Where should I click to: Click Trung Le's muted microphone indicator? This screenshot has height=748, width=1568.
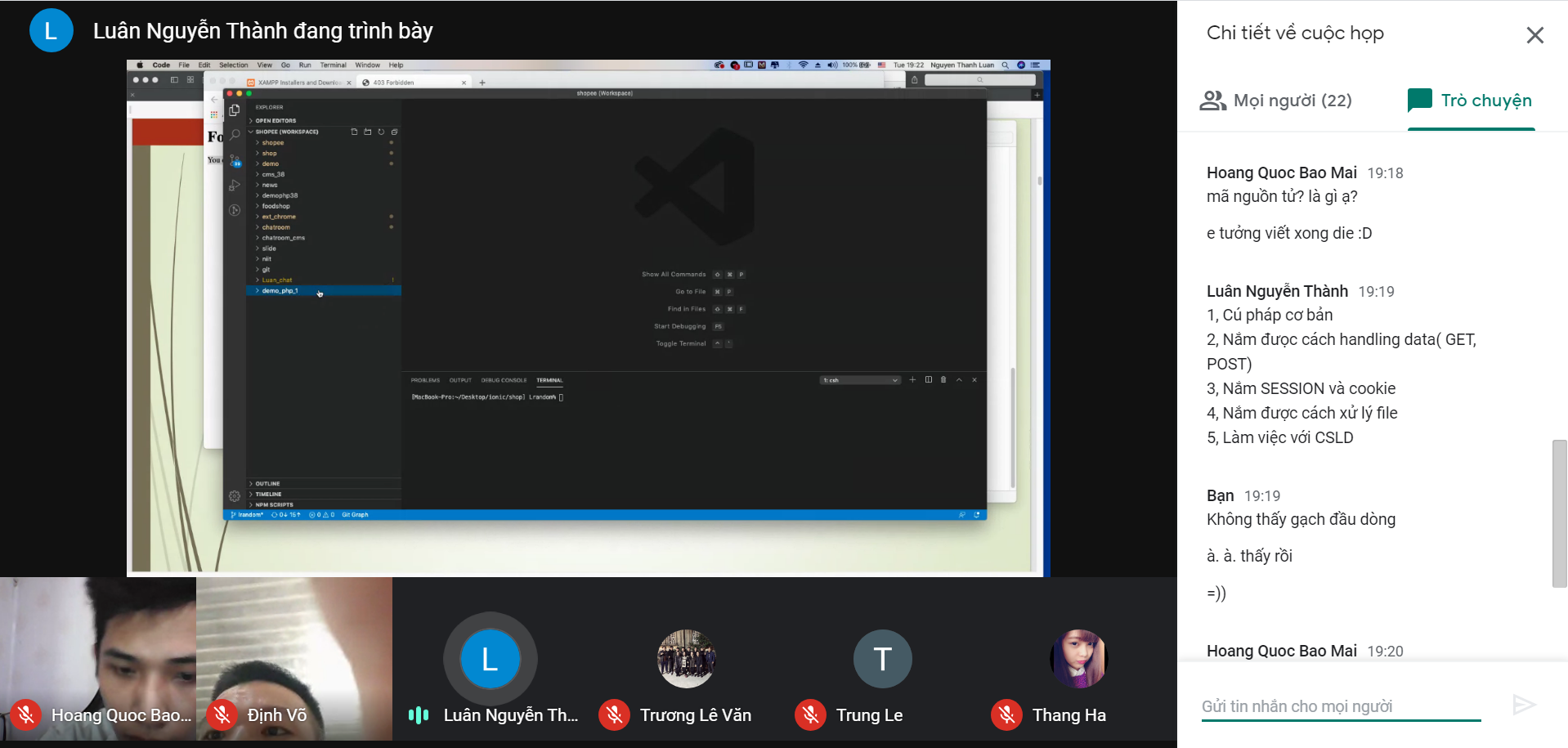tap(810, 715)
